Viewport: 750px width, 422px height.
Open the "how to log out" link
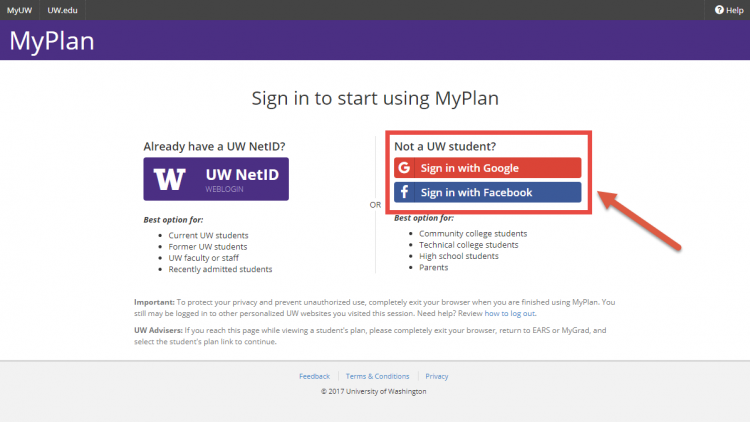pyautogui.click(x=508, y=310)
